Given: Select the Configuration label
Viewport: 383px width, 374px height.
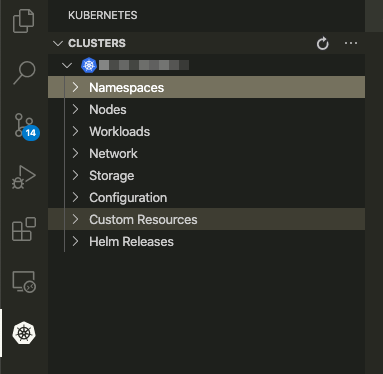Looking at the screenshot, I should click(128, 198).
